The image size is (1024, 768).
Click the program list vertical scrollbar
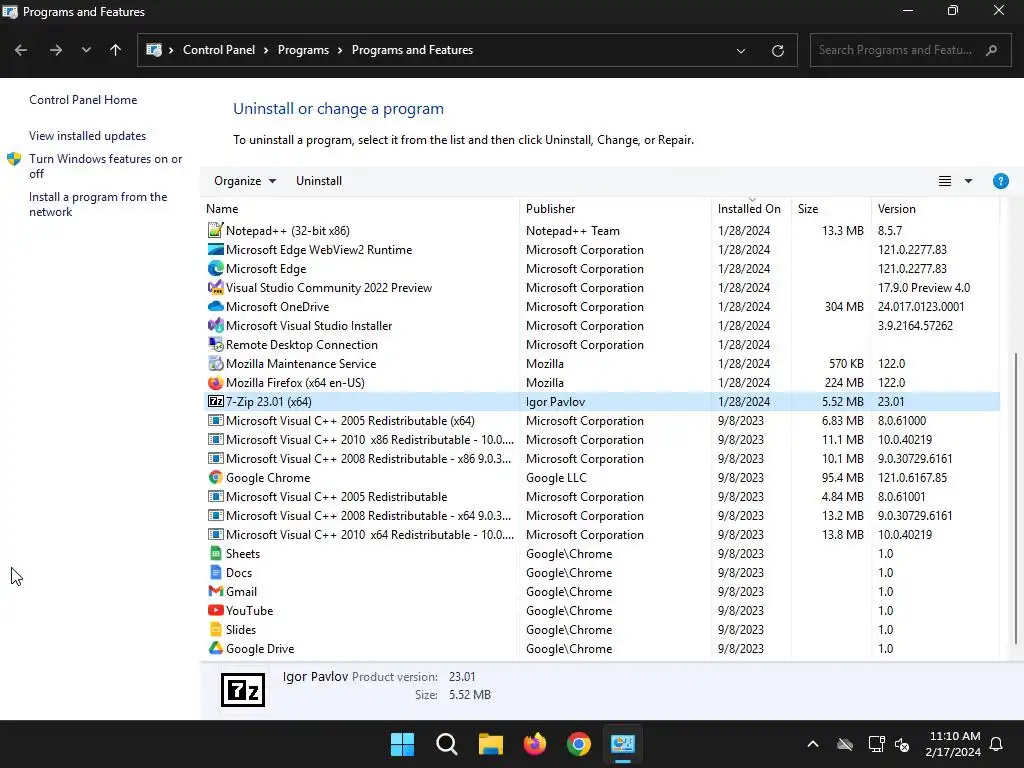coord(1015,498)
